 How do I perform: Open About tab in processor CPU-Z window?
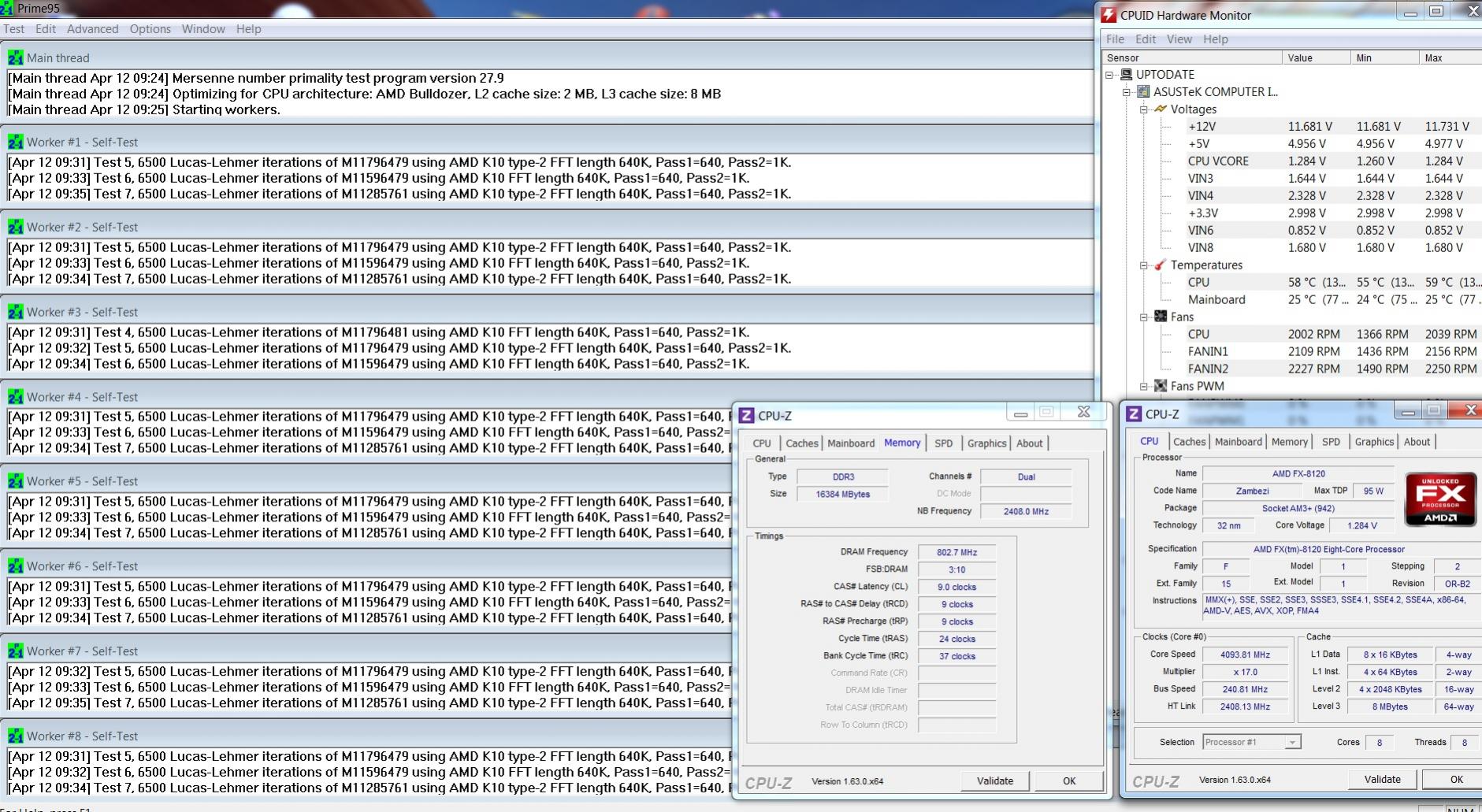pos(1417,442)
